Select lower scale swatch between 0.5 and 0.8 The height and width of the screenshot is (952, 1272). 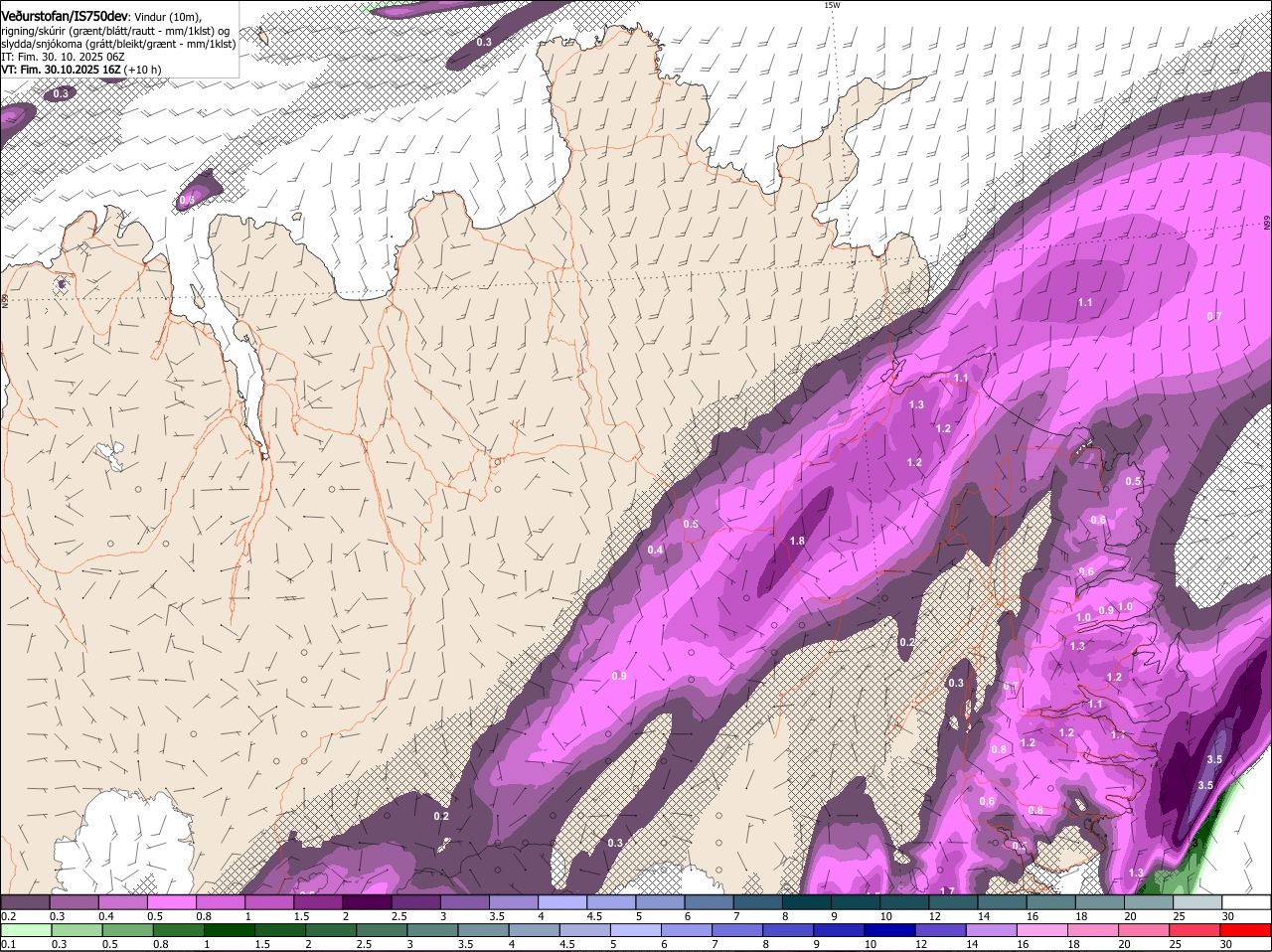(130, 930)
